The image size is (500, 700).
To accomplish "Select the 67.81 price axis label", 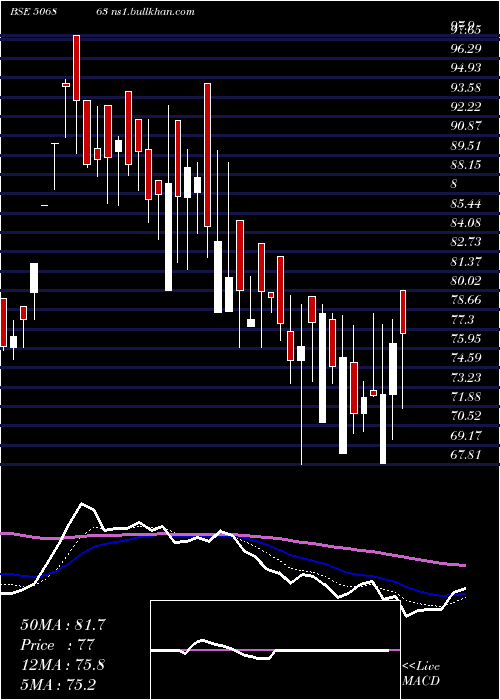I will pos(466,455).
